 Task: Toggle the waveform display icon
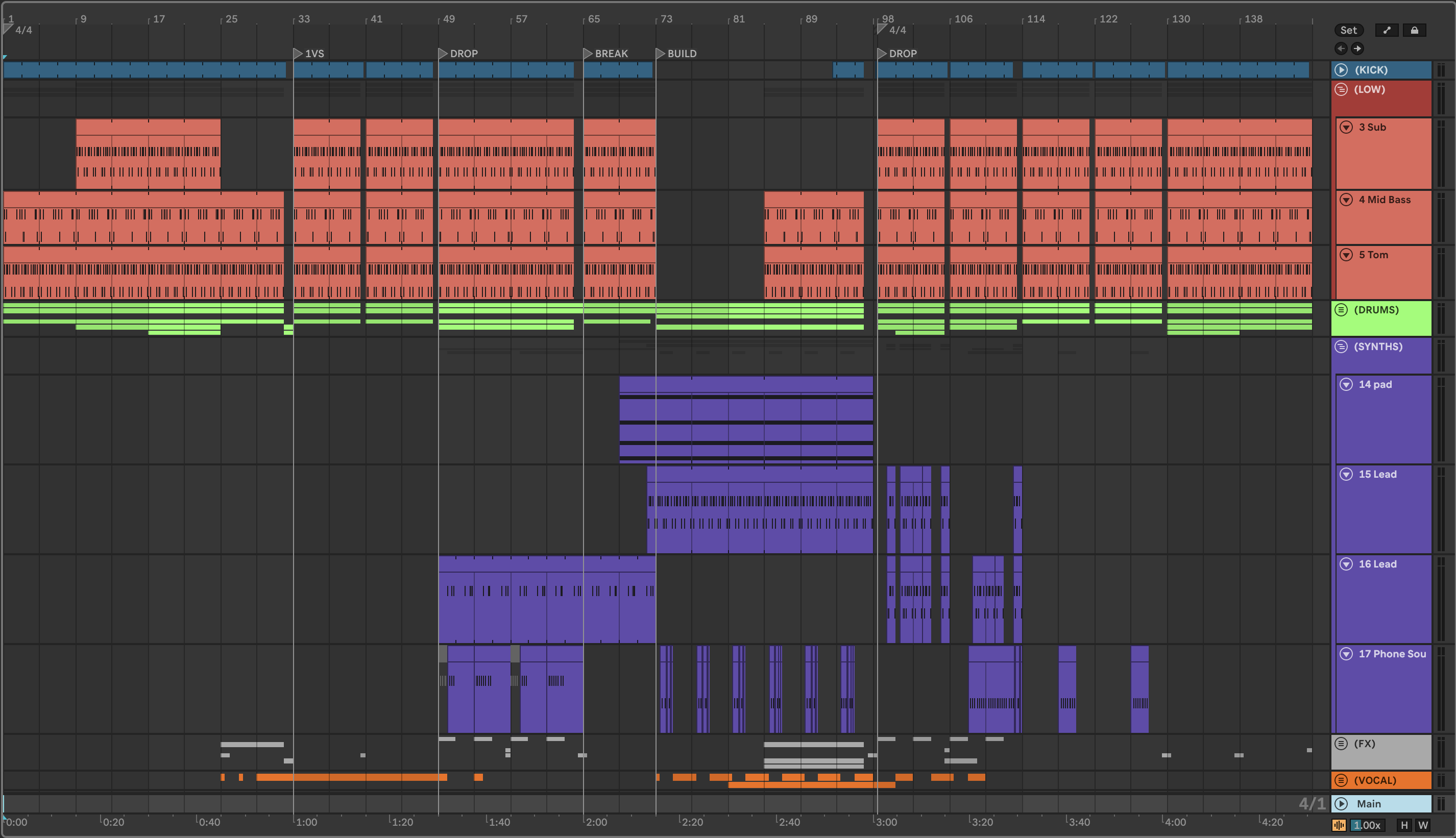coord(1339,825)
